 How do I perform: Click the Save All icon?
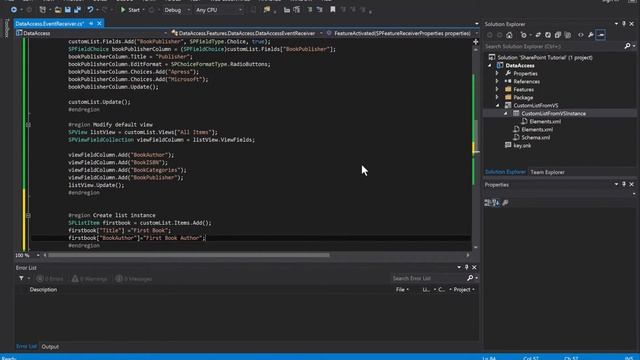coord(77,10)
